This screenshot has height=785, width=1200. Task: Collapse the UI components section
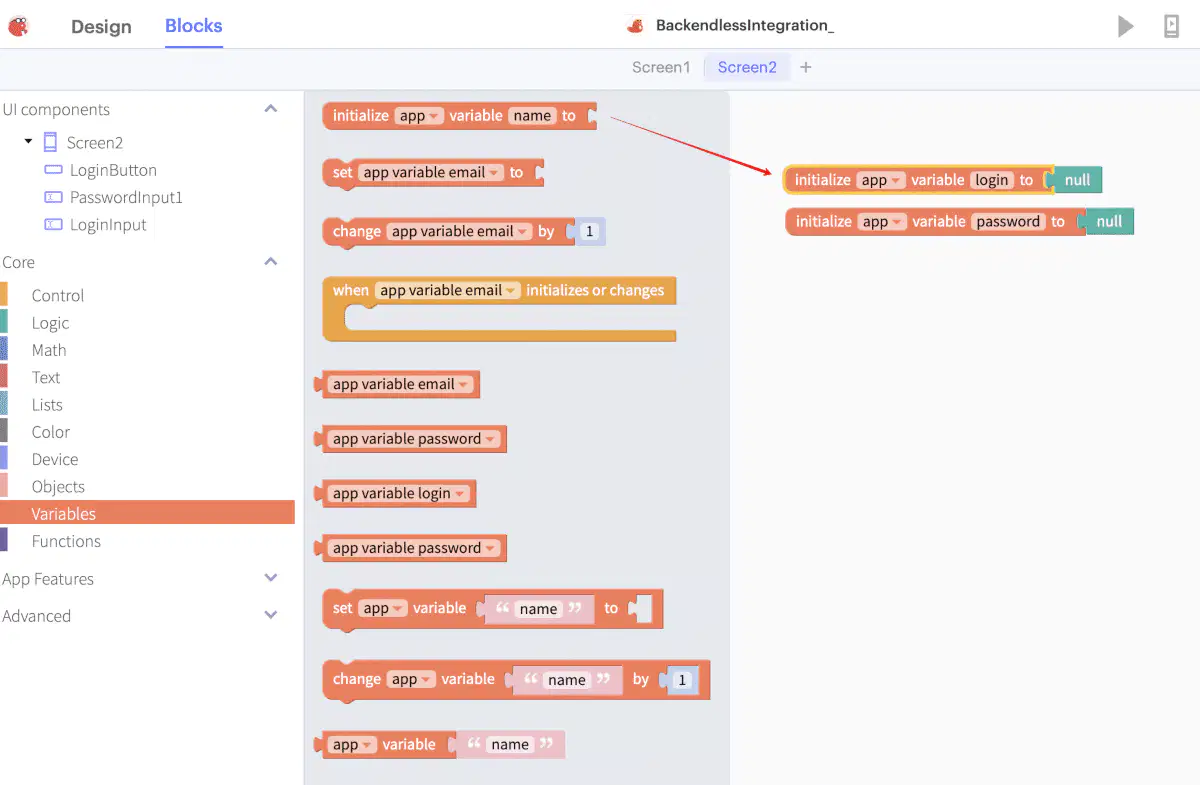click(x=270, y=109)
